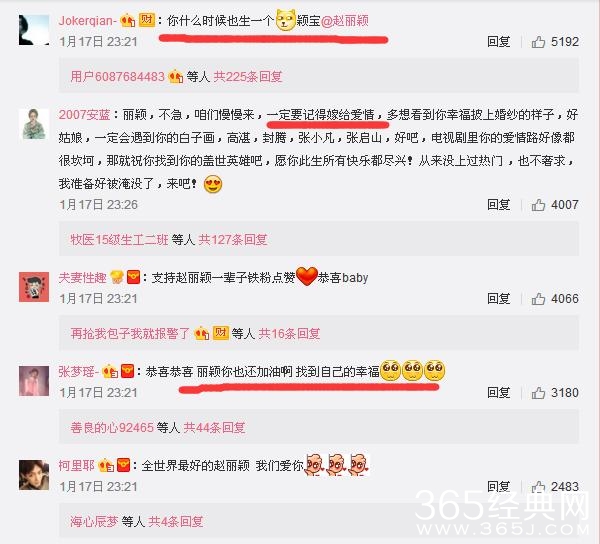Click the red envelope badge beside 柯里耶
The width and height of the screenshot is (600, 544).
[123, 465]
